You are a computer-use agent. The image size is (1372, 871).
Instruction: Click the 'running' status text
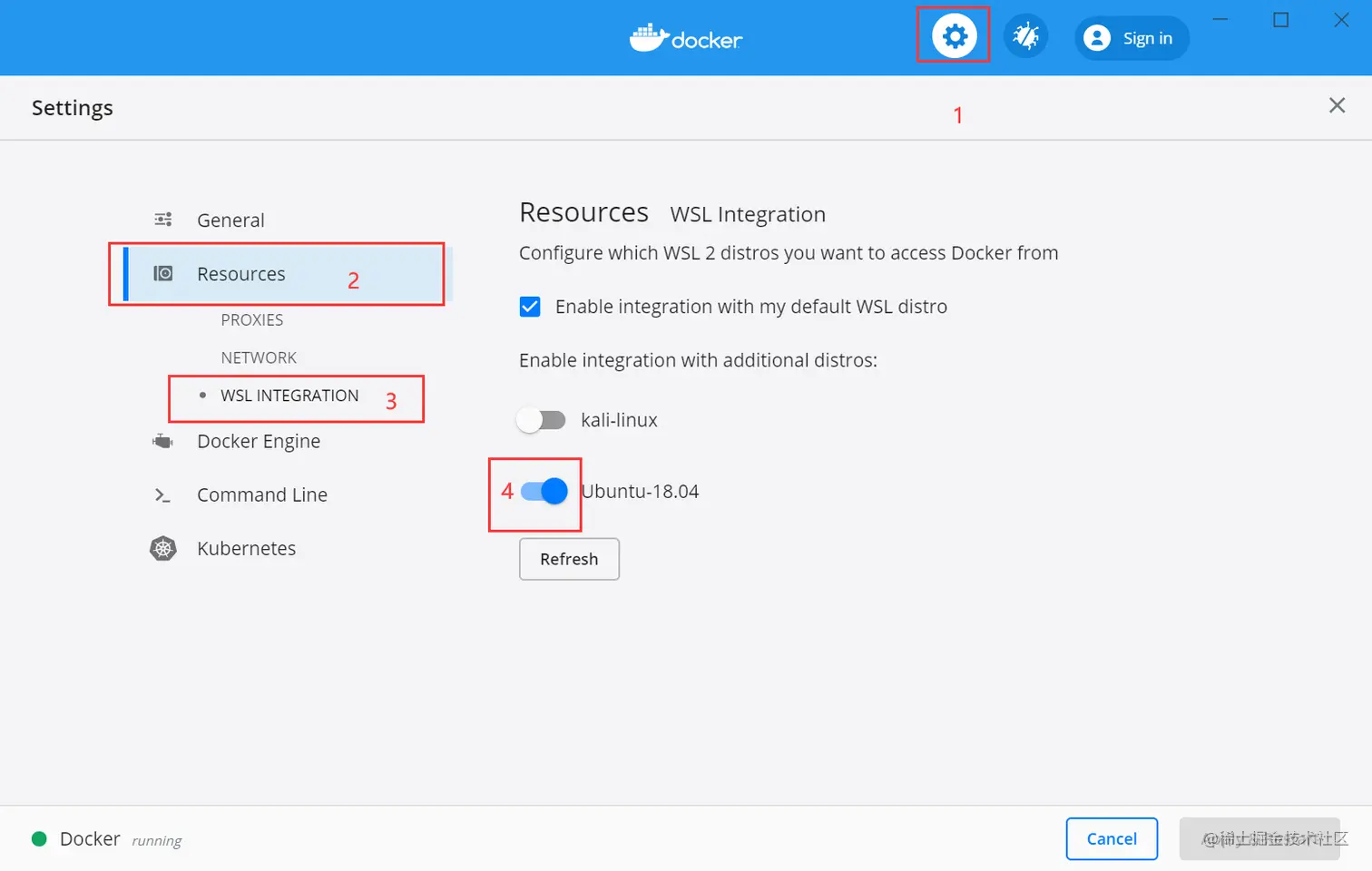[x=157, y=841]
